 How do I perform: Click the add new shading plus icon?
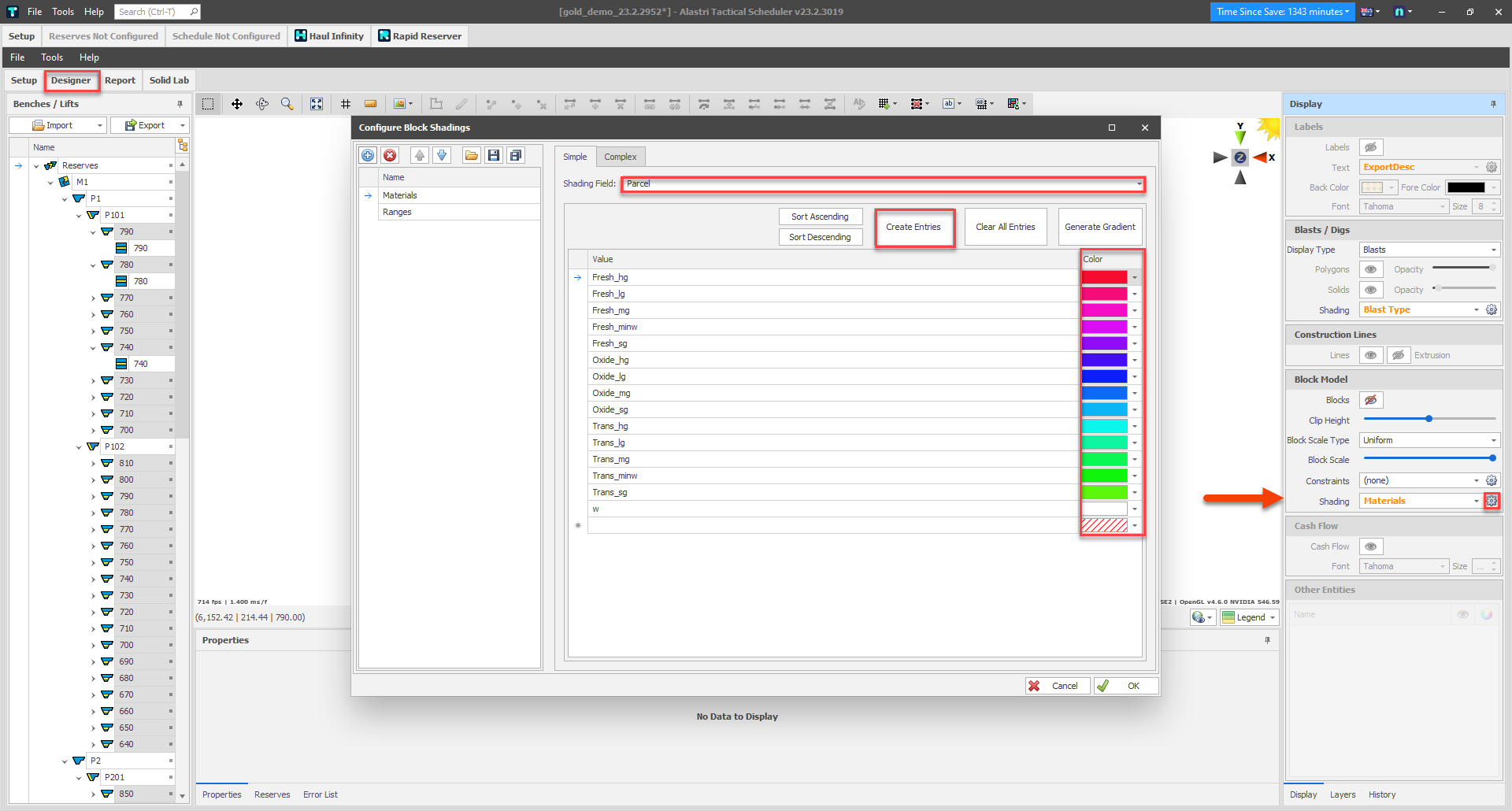coord(368,156)
